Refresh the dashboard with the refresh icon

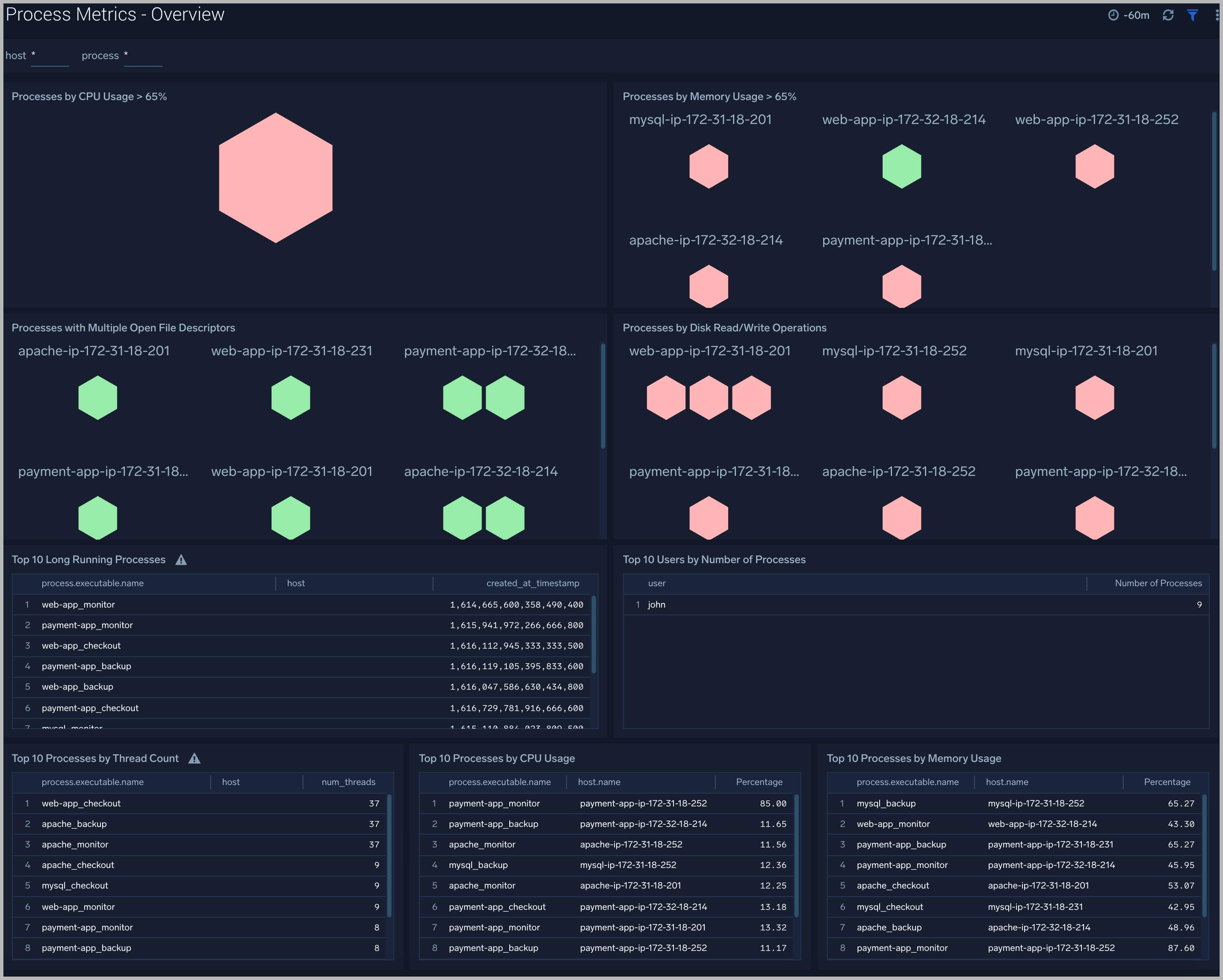tap(1169, 15)
